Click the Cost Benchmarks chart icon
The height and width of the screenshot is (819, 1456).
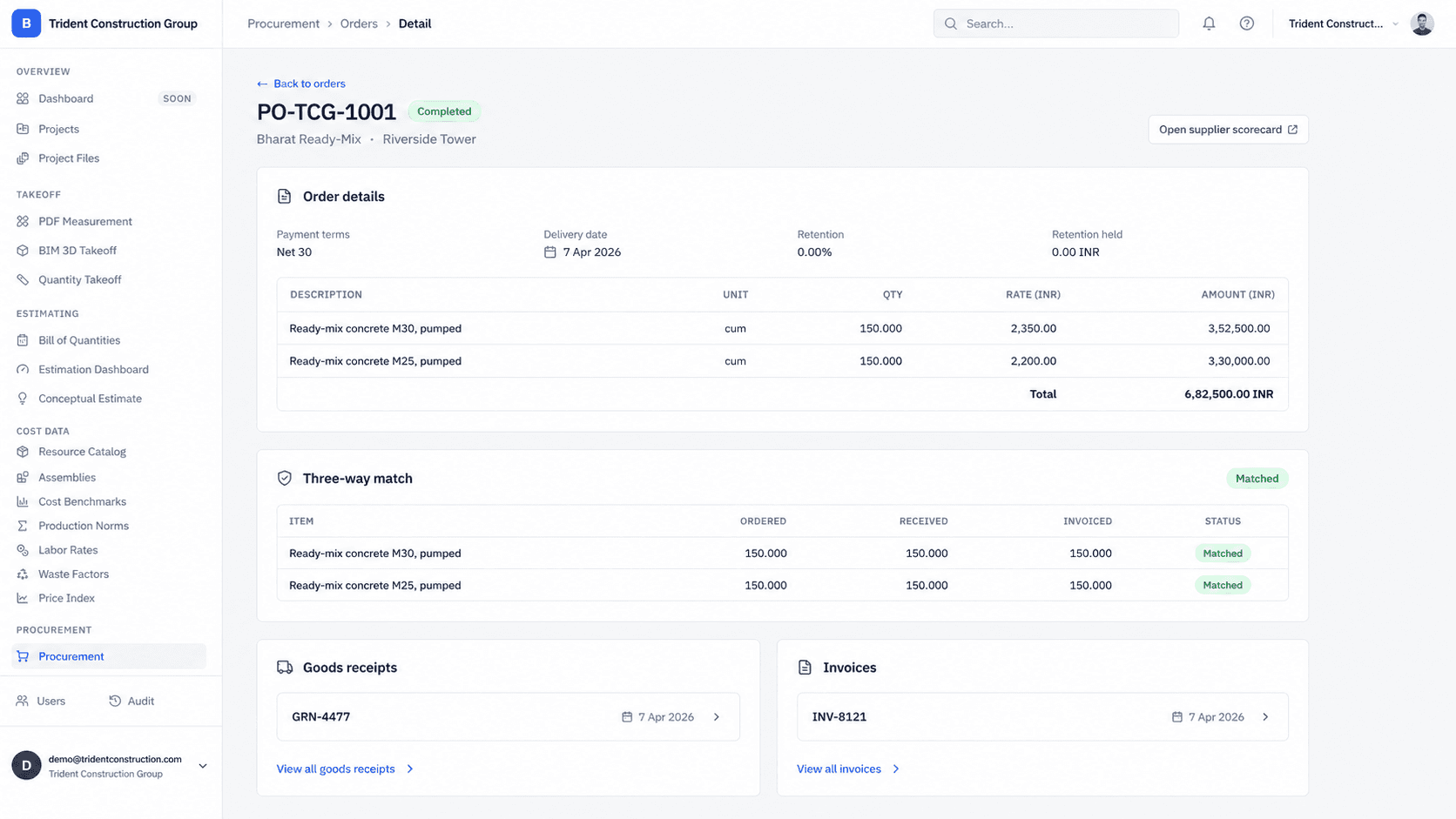tap(23, 501)
